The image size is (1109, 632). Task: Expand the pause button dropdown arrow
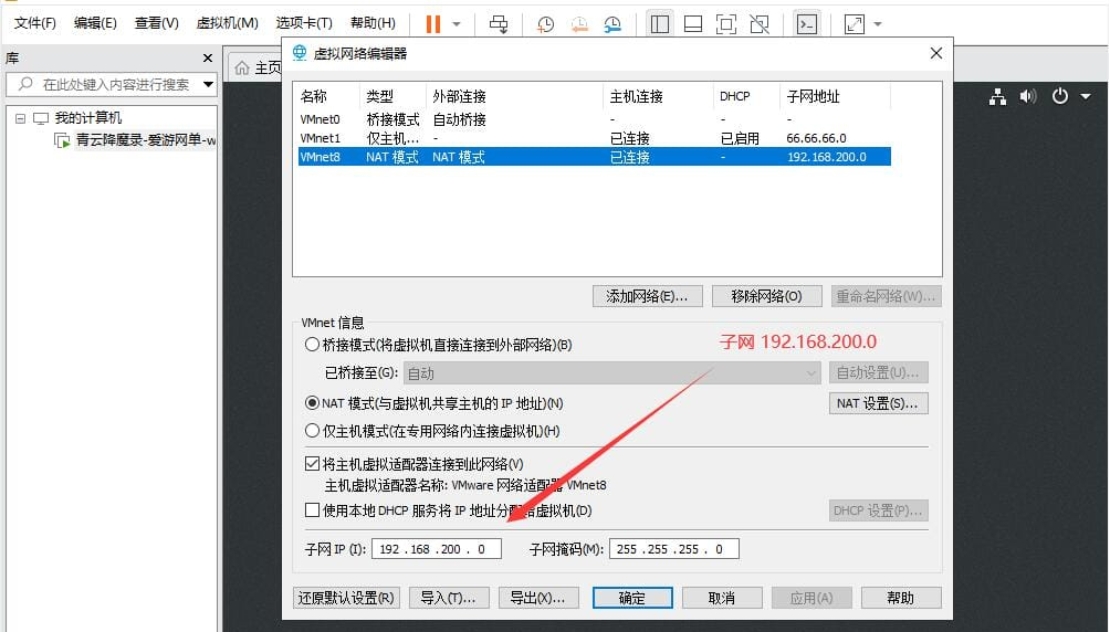click(457, 24)
